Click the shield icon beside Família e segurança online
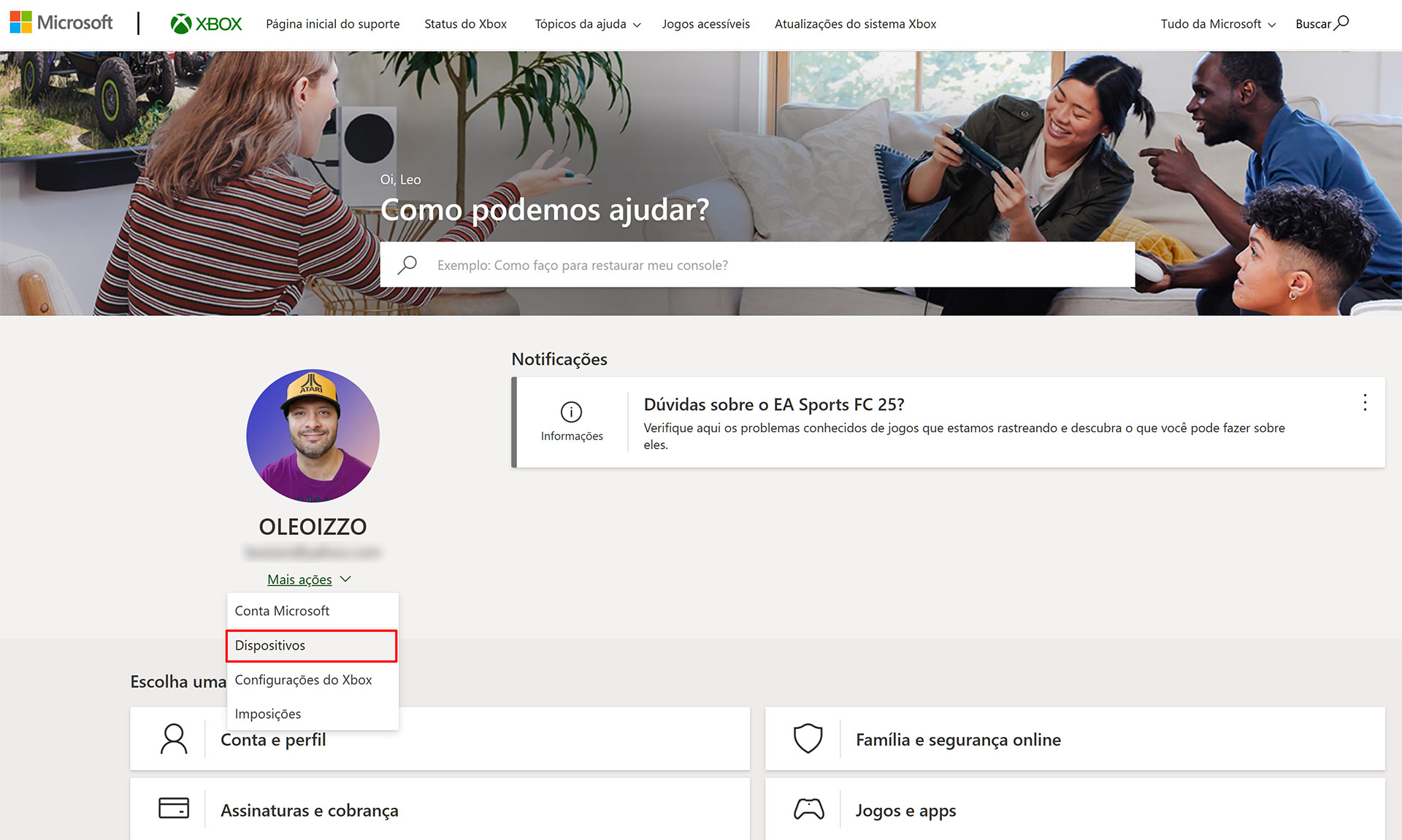The image size is (1402, 840). (808, 739)
